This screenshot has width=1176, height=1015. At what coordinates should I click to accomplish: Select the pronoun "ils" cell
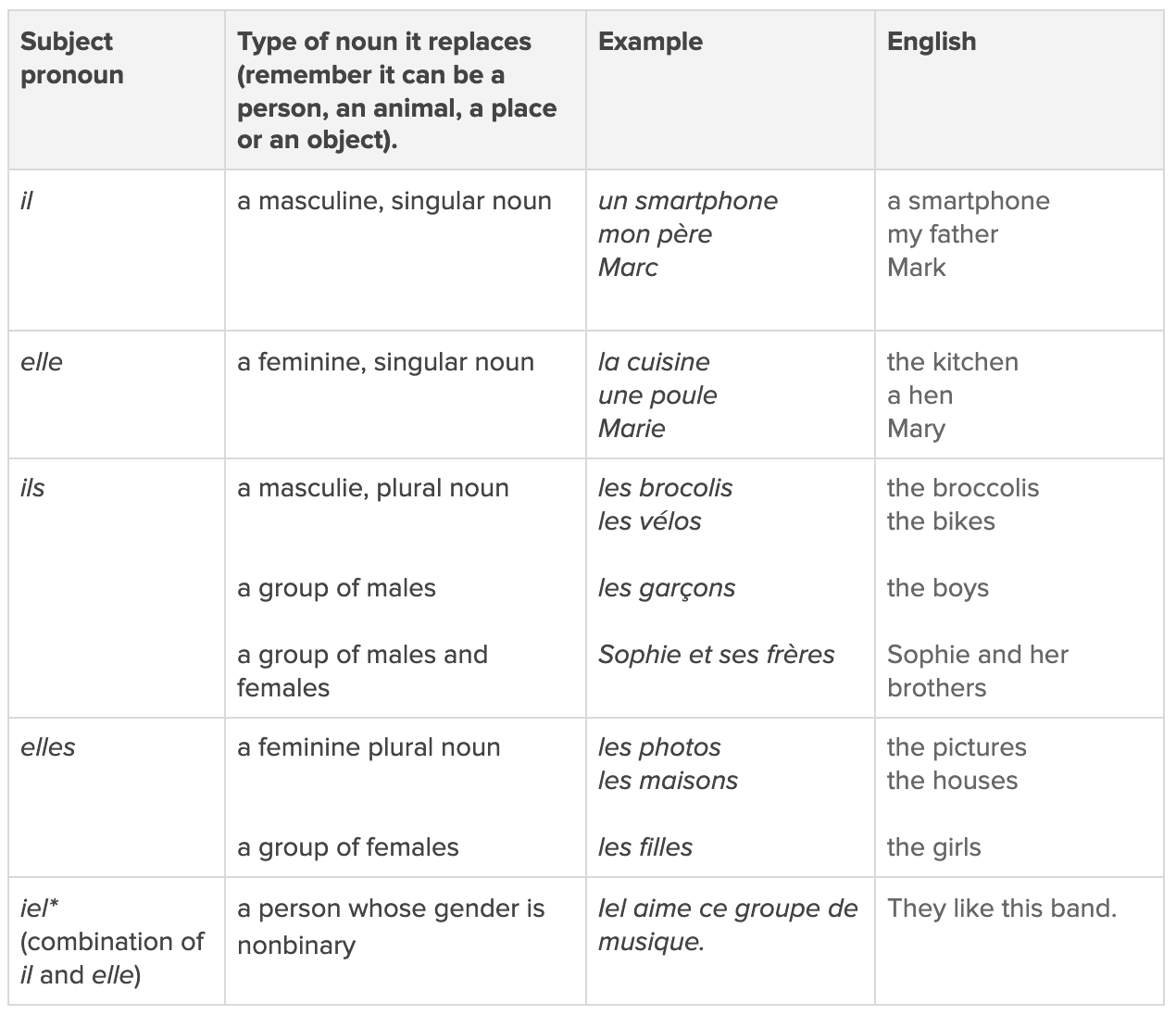[32, 488]
